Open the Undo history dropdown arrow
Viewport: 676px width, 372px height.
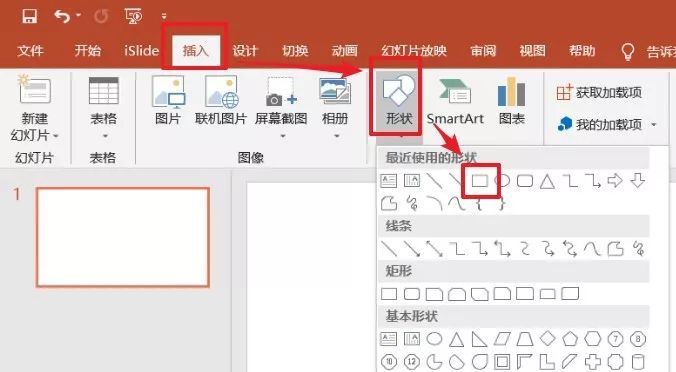pyautogui.click(x=78, y=15)
